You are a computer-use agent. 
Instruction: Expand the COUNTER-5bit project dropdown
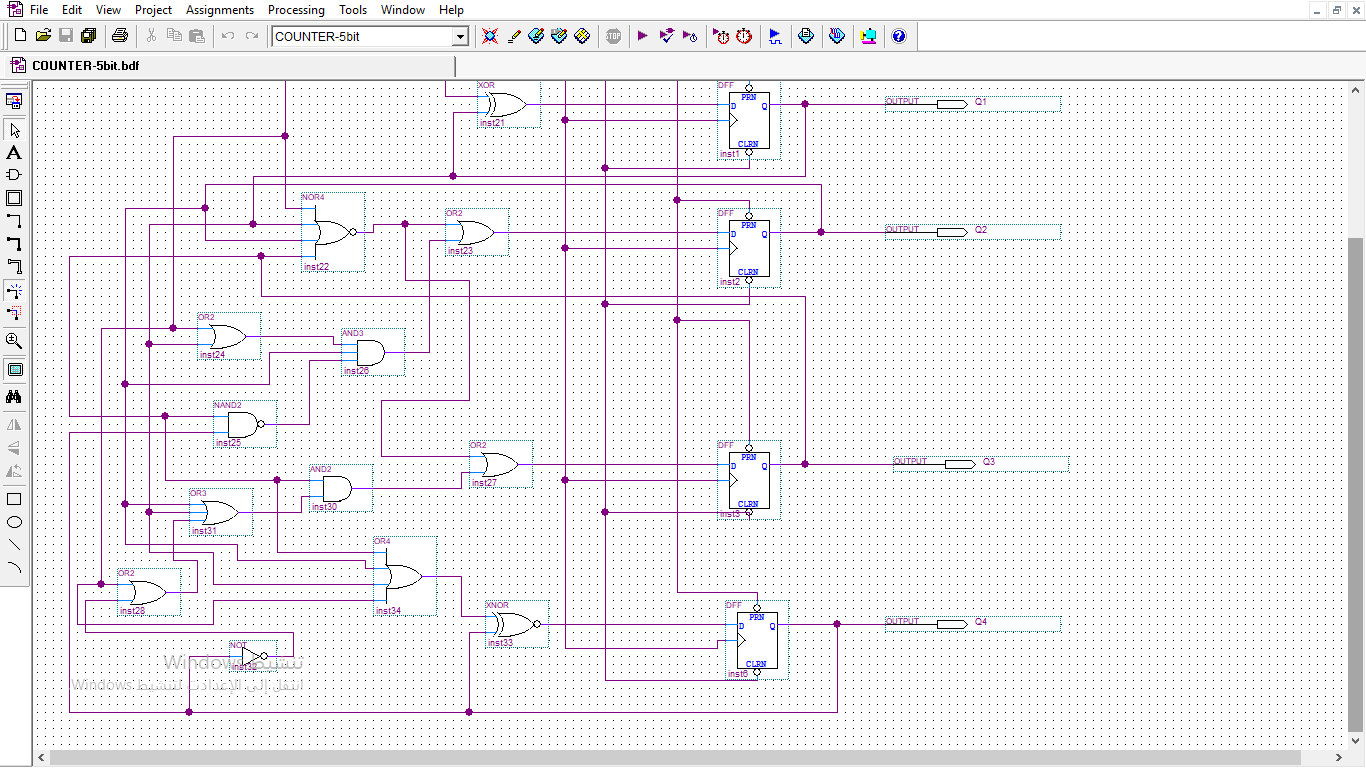pyautogui.click(x=460, y=36)
